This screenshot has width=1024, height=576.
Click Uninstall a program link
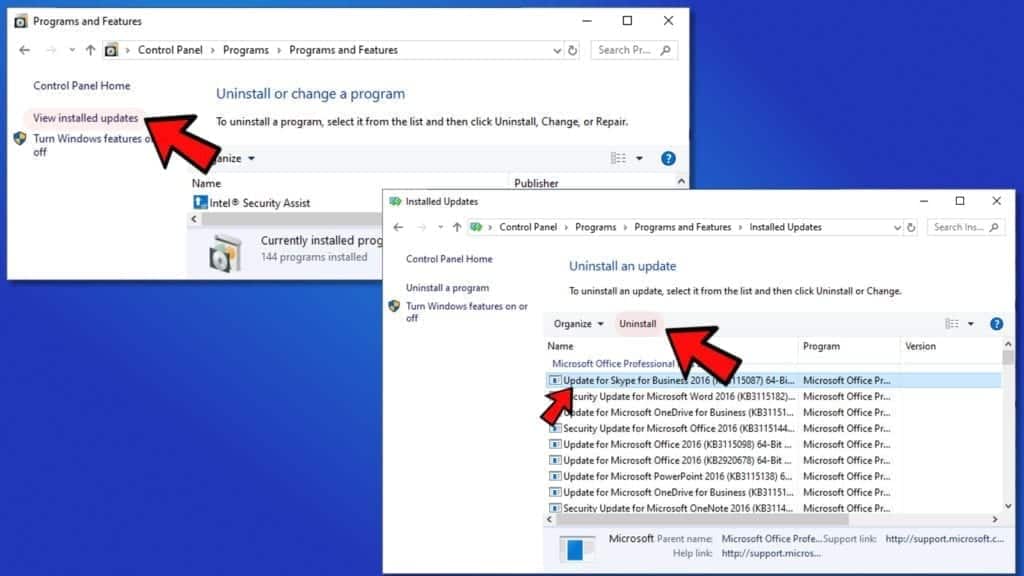[447, 288]
